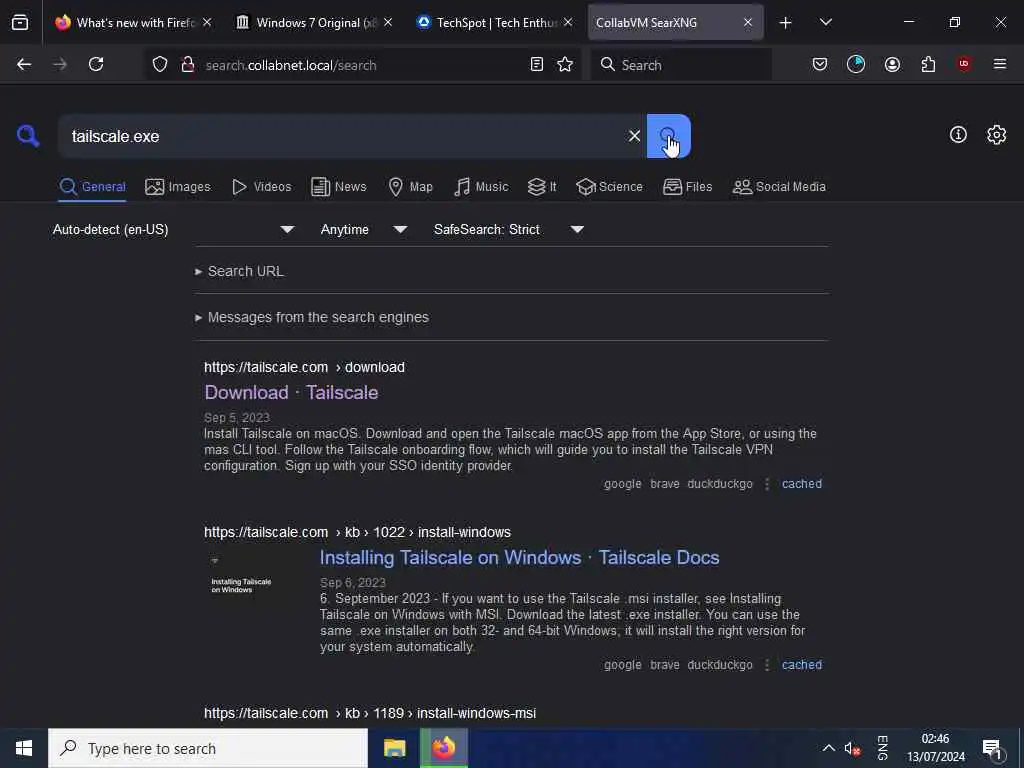The image size is (1024, 768).
Task: Open cached version of Download result
Action: point(801,484)
